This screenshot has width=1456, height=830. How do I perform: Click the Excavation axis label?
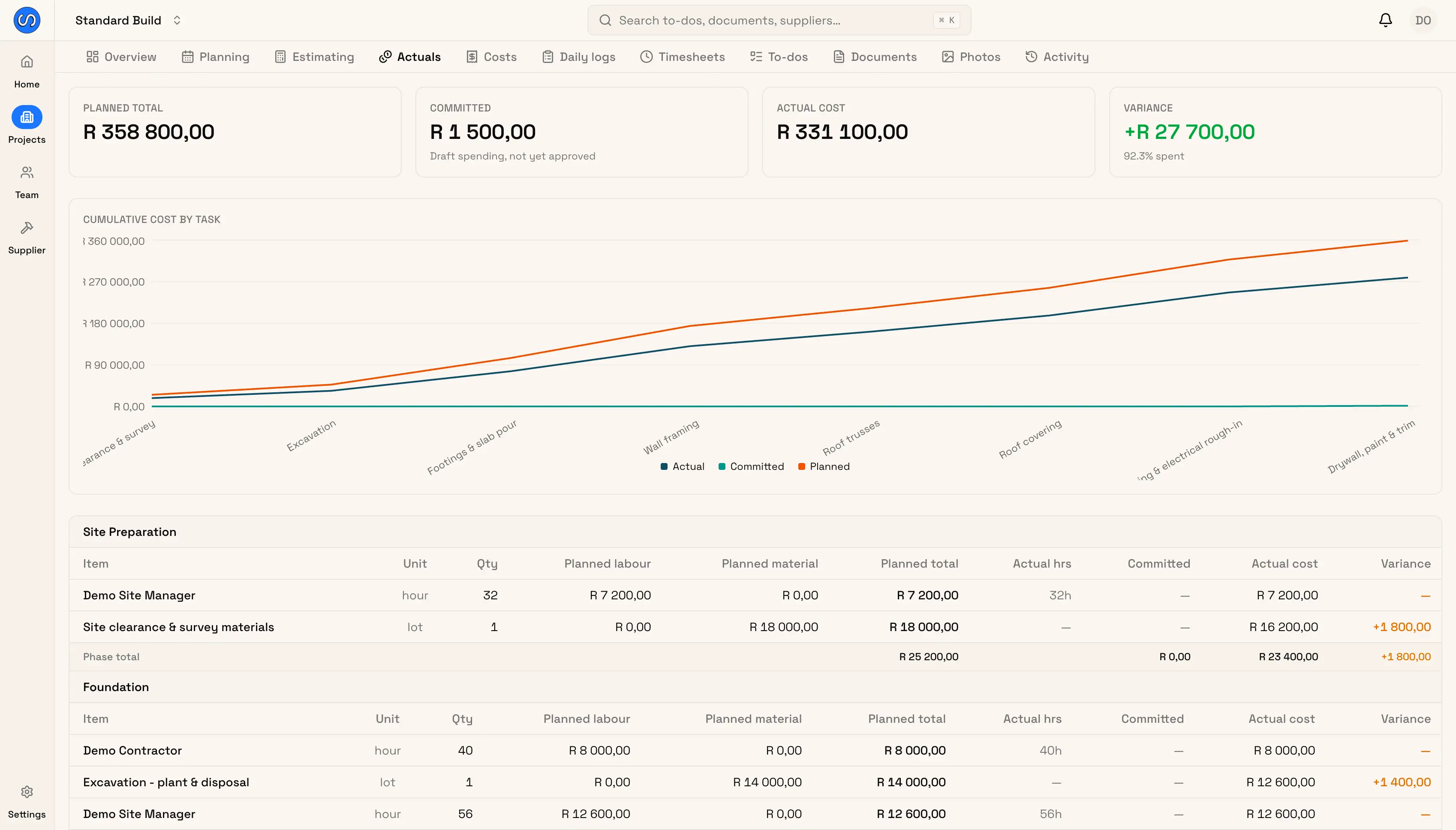(x=311, y=436)
